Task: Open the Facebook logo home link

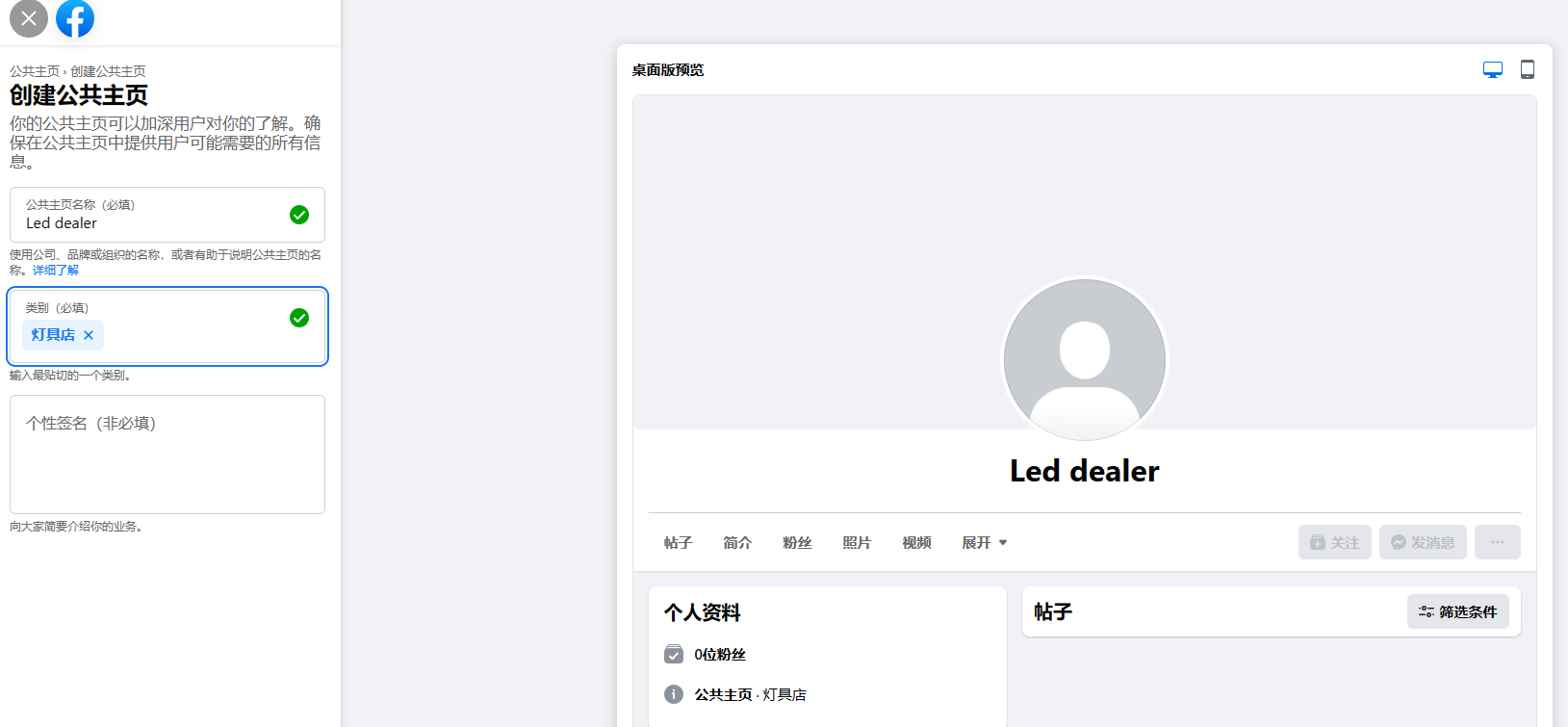Action: coord(75,18)
